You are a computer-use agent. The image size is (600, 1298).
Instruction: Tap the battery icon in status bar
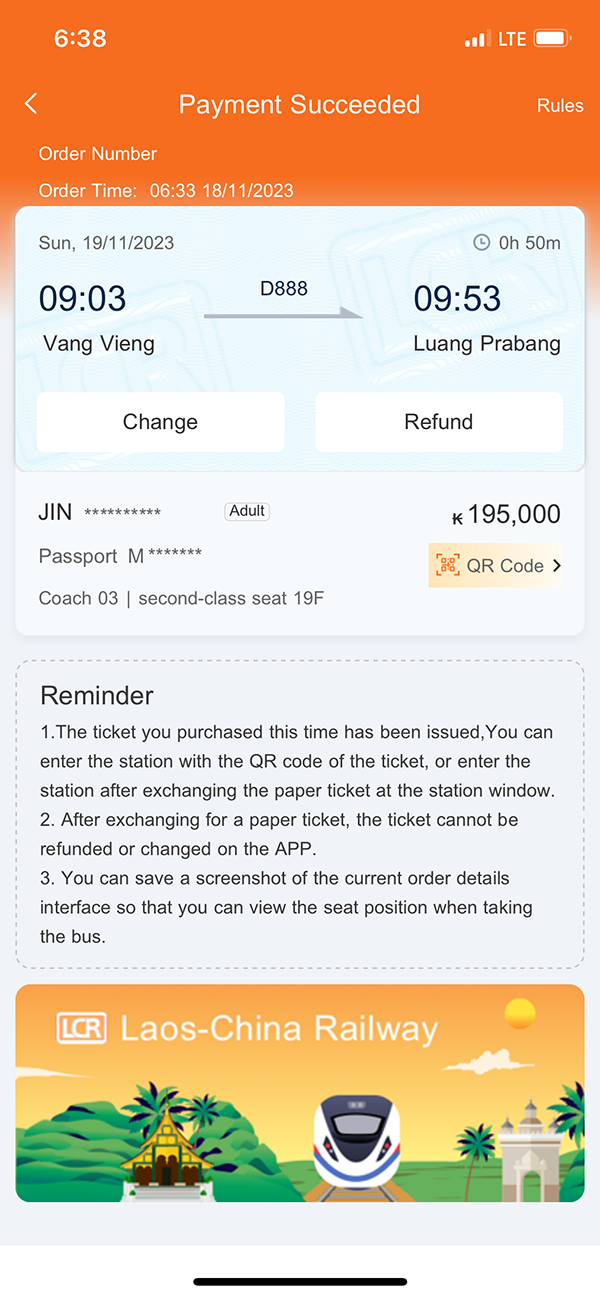(552, 39)
